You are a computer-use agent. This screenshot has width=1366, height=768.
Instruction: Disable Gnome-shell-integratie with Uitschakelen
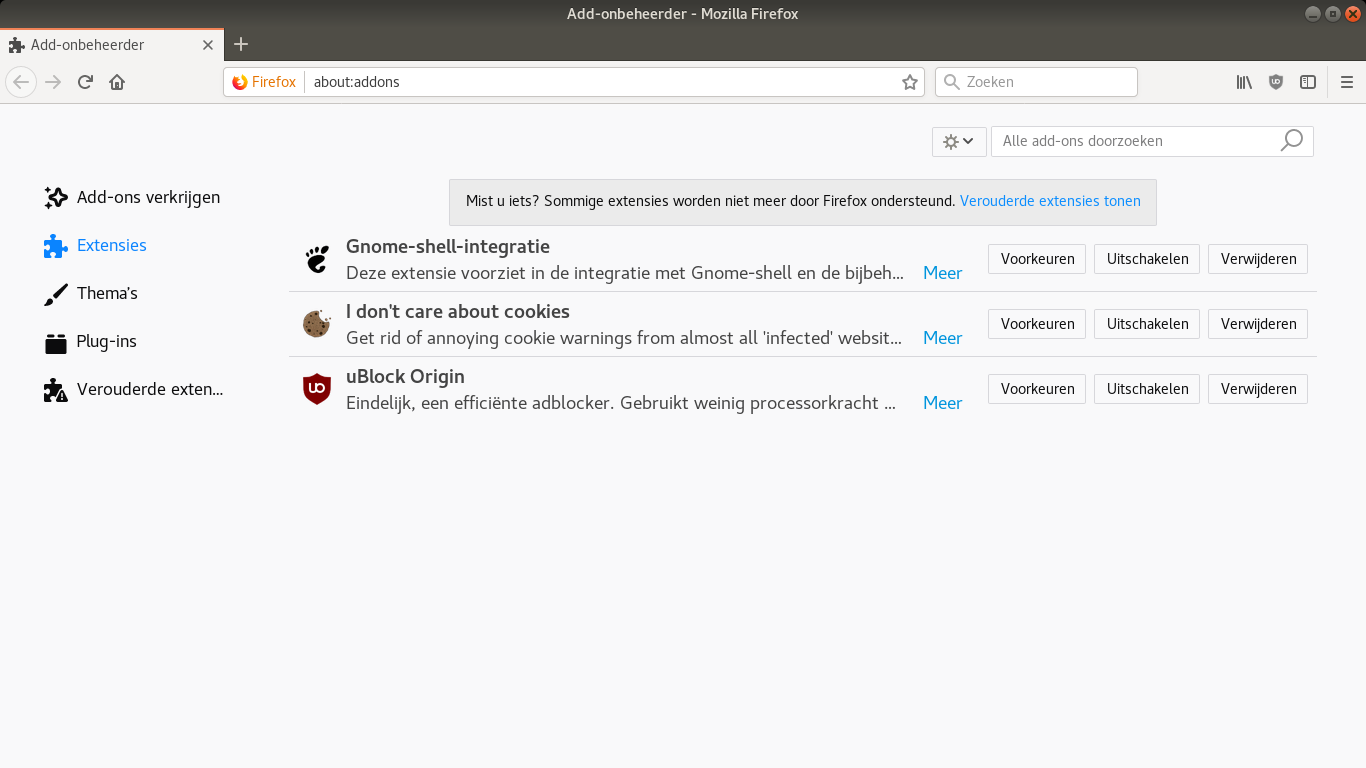(1147, 259)
